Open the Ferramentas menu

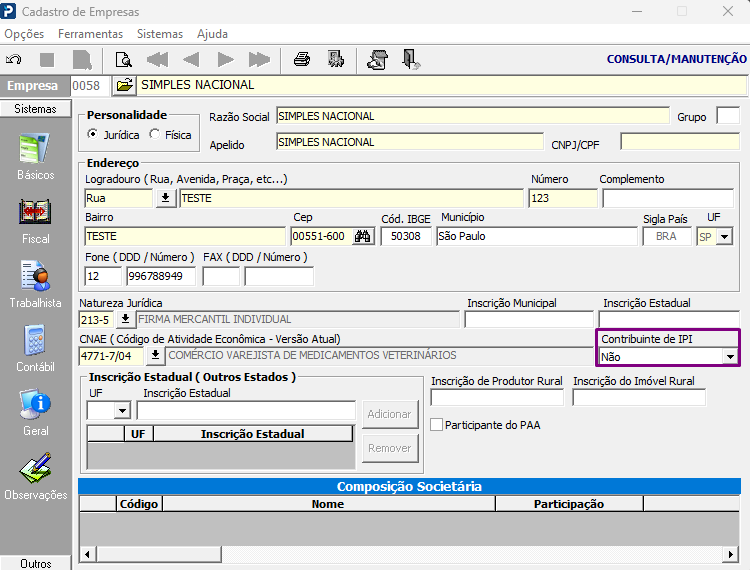(x=90, y=34)
